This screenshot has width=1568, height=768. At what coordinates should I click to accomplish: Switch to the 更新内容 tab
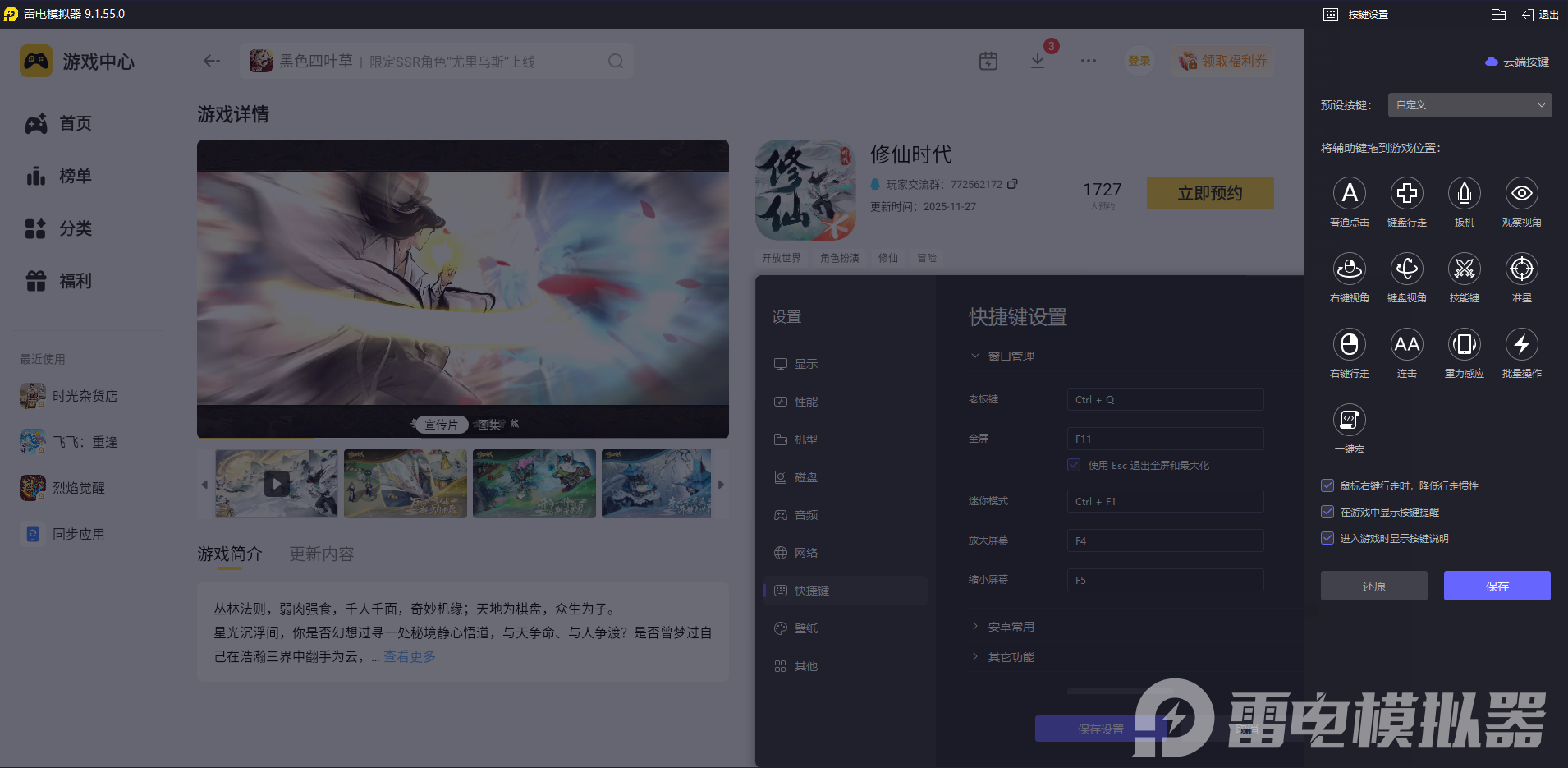[x=321, y=554]
